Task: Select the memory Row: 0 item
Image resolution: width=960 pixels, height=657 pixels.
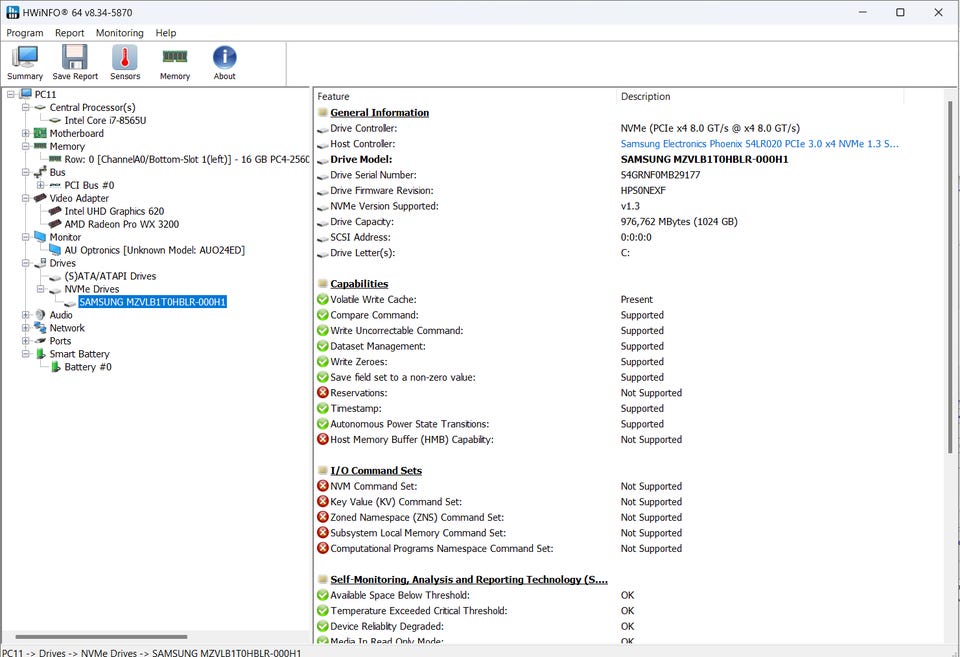Action: pos(187,159)
